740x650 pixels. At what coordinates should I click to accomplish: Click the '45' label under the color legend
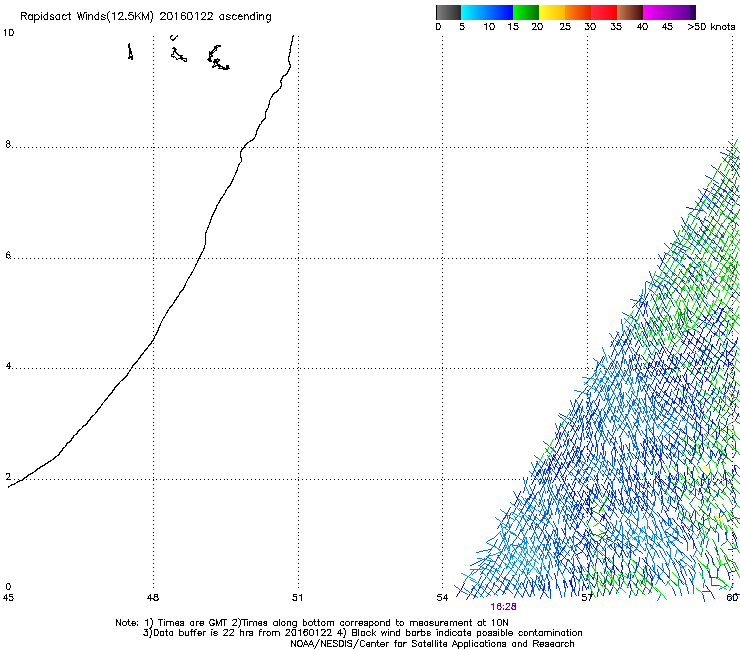(667, 27)
